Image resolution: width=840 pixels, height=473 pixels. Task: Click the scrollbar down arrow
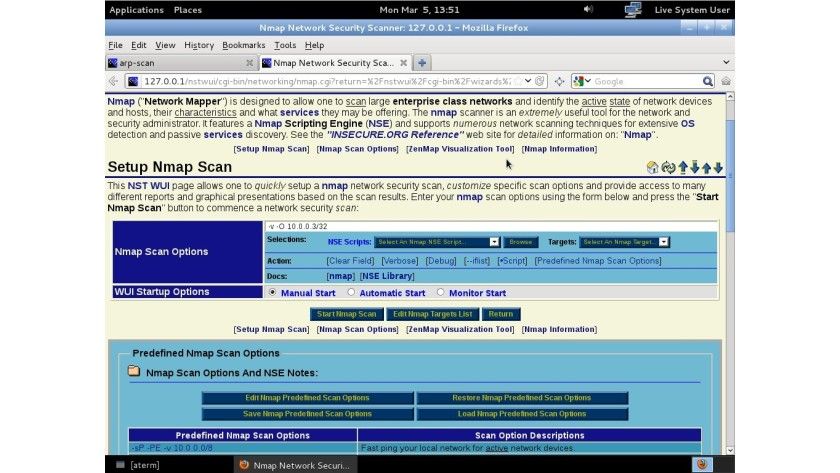coord(730,450)
